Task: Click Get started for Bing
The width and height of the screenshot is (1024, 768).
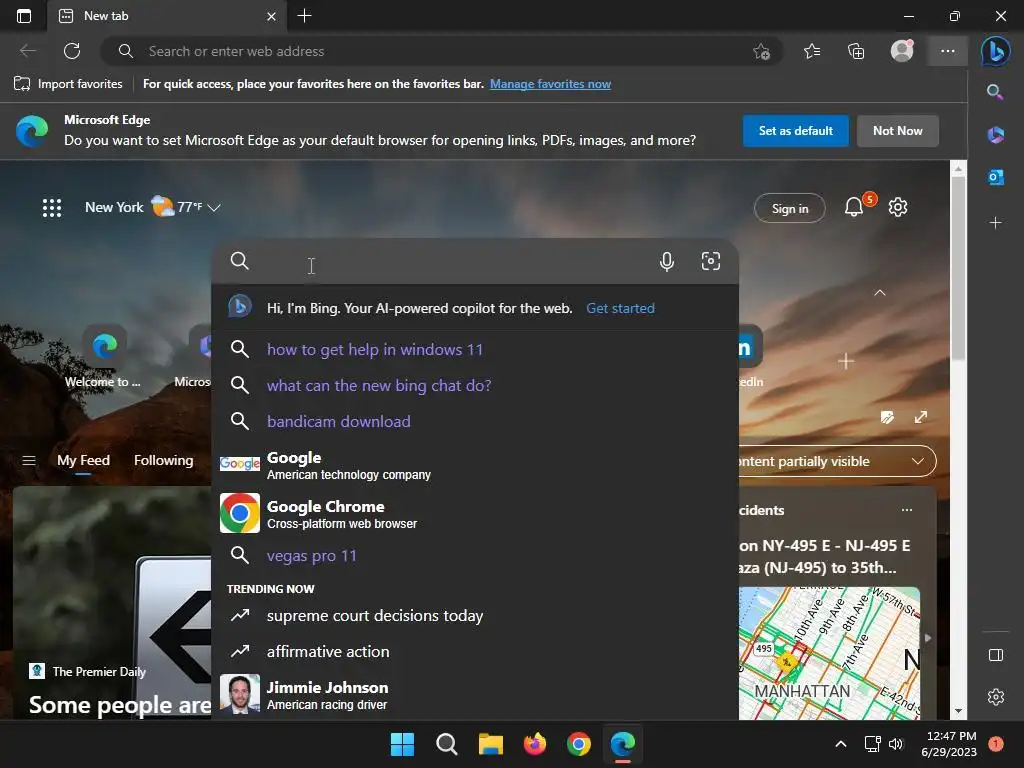Action: [620, 308]
